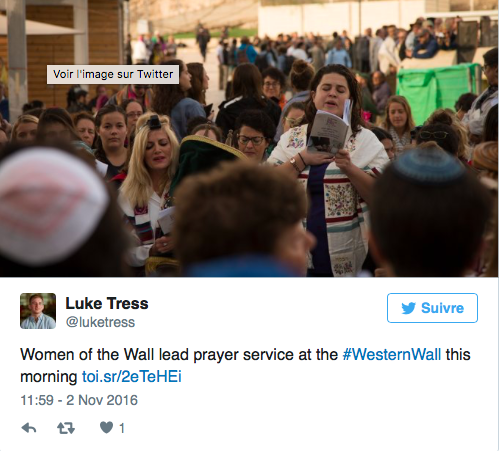Follow Luke Tress with the Suivre button
Screen dimensions: 499x451
click(432, 308)
